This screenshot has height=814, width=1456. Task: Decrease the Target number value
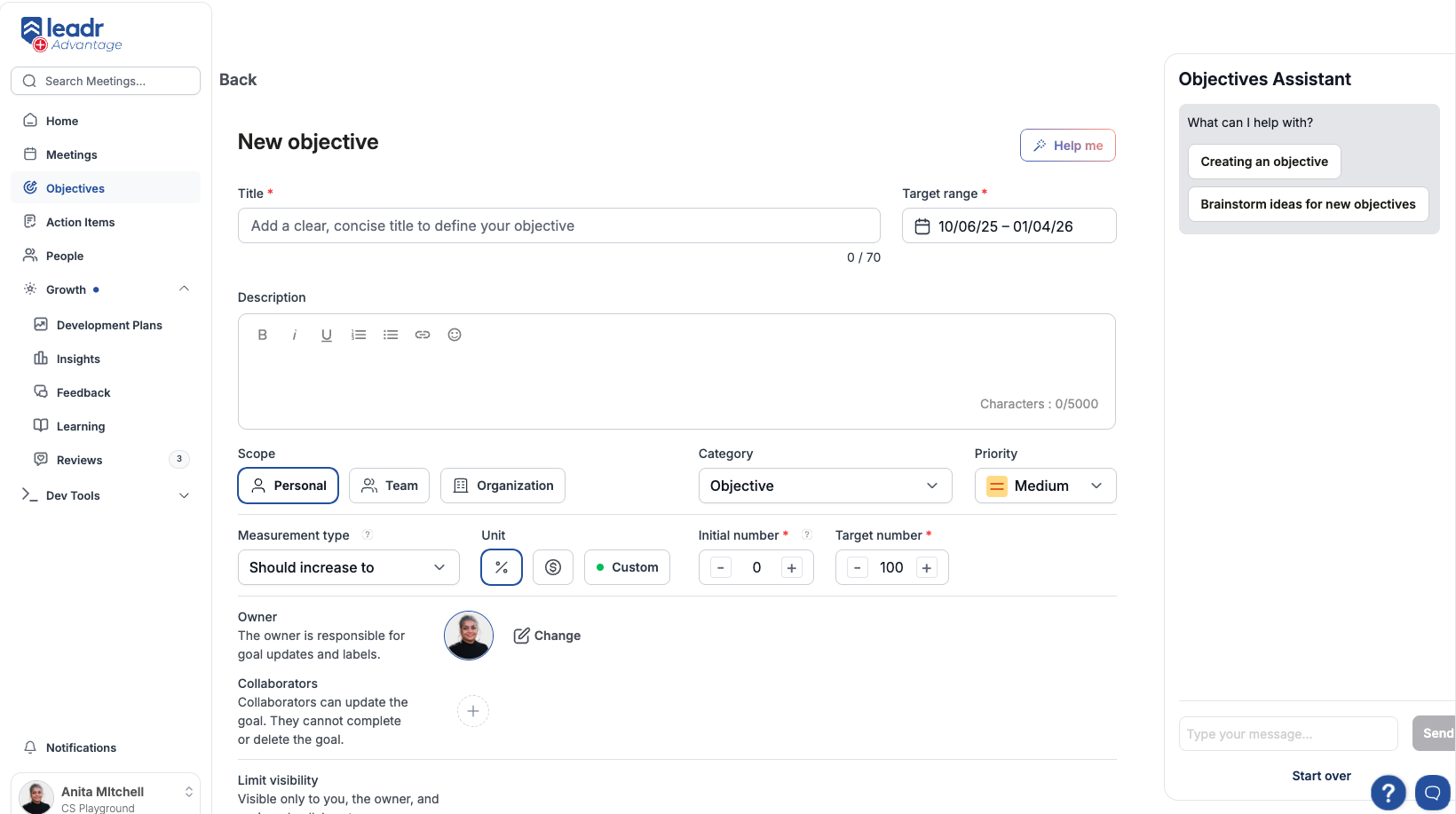click(x=858, y=567)
